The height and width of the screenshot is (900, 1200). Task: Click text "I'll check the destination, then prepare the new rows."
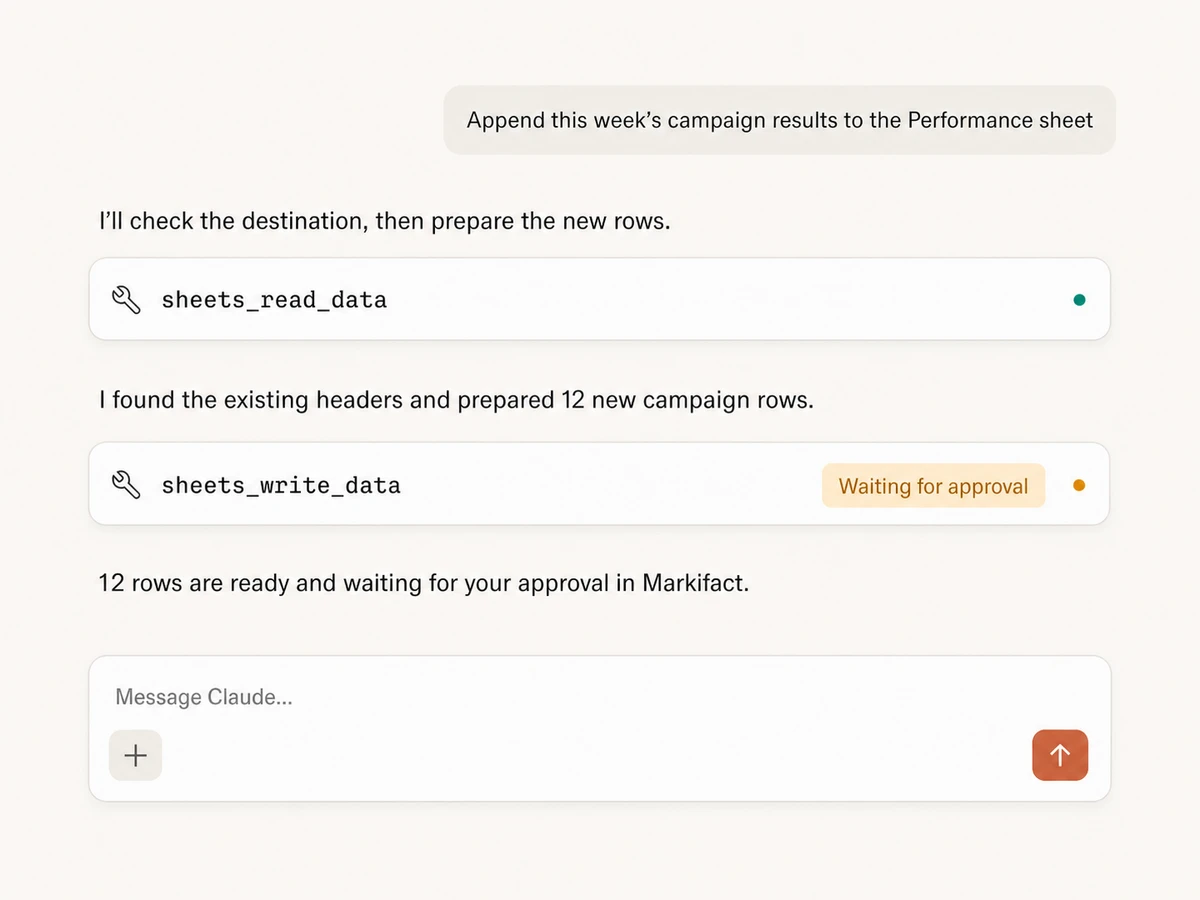[385, 221]
